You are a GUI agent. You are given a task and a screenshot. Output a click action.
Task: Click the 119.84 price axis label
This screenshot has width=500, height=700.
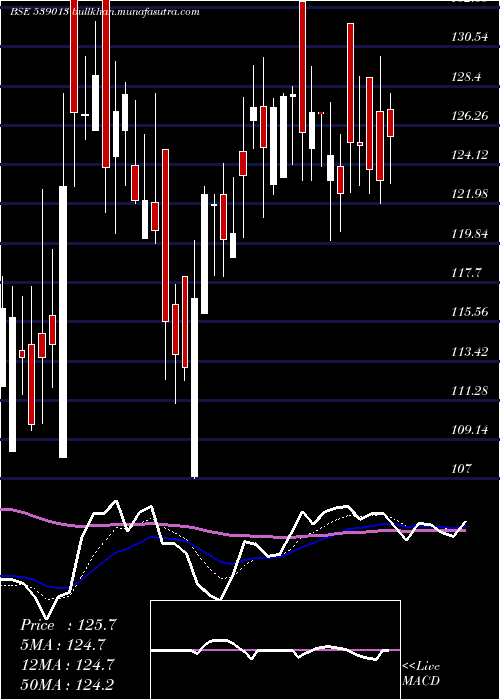(x=470, y=233)
